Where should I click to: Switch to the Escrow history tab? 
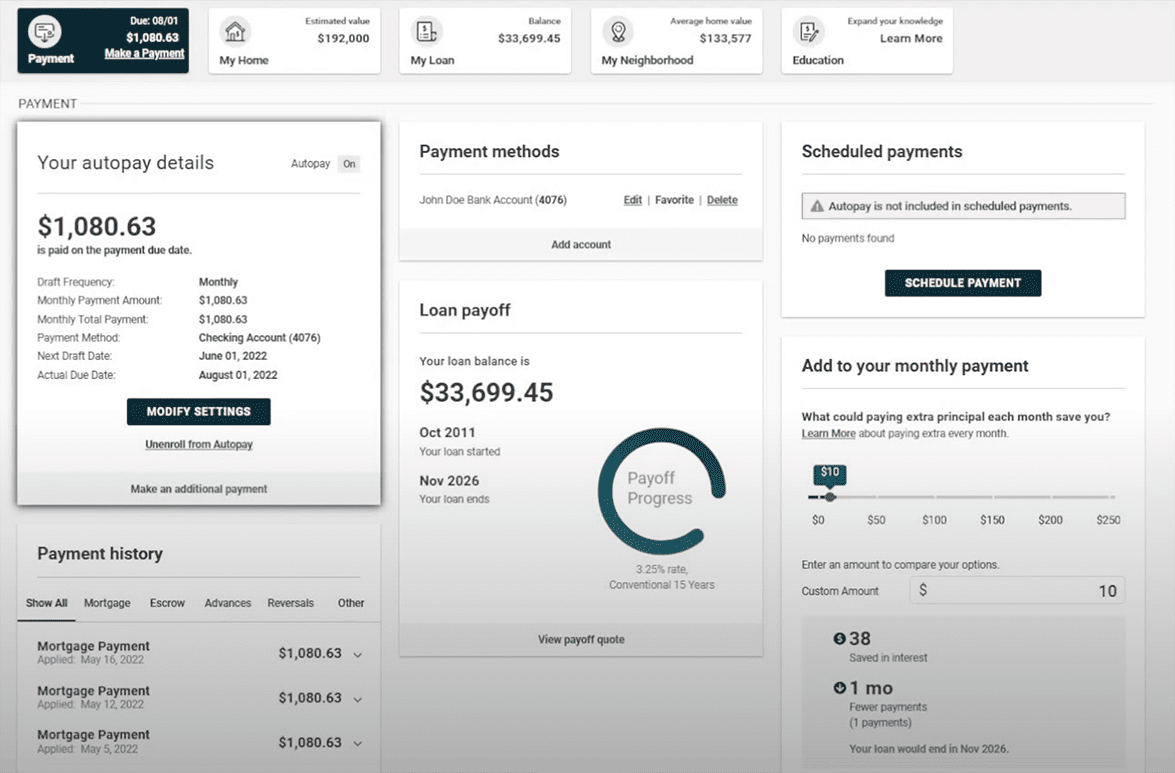point(168,603)
